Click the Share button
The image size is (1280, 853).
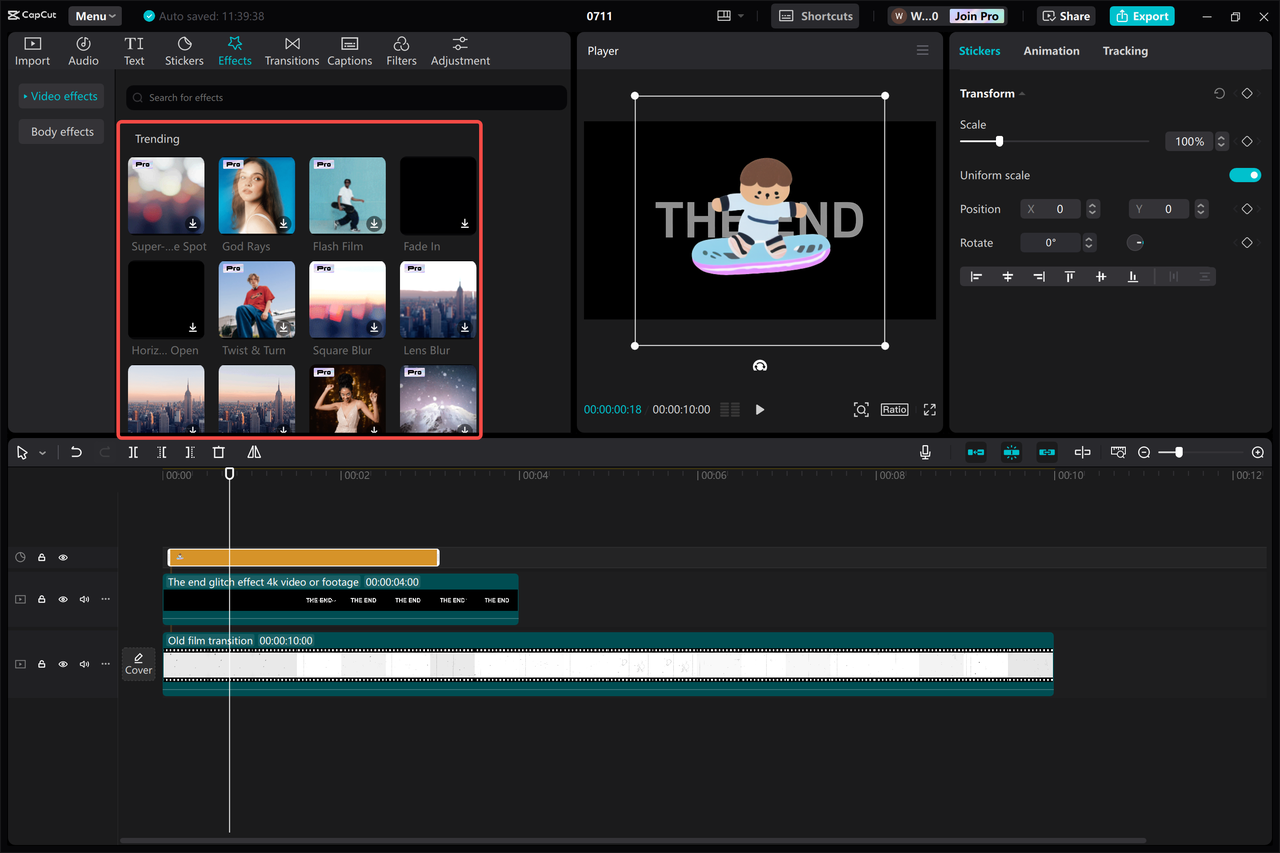point(1066,16)
